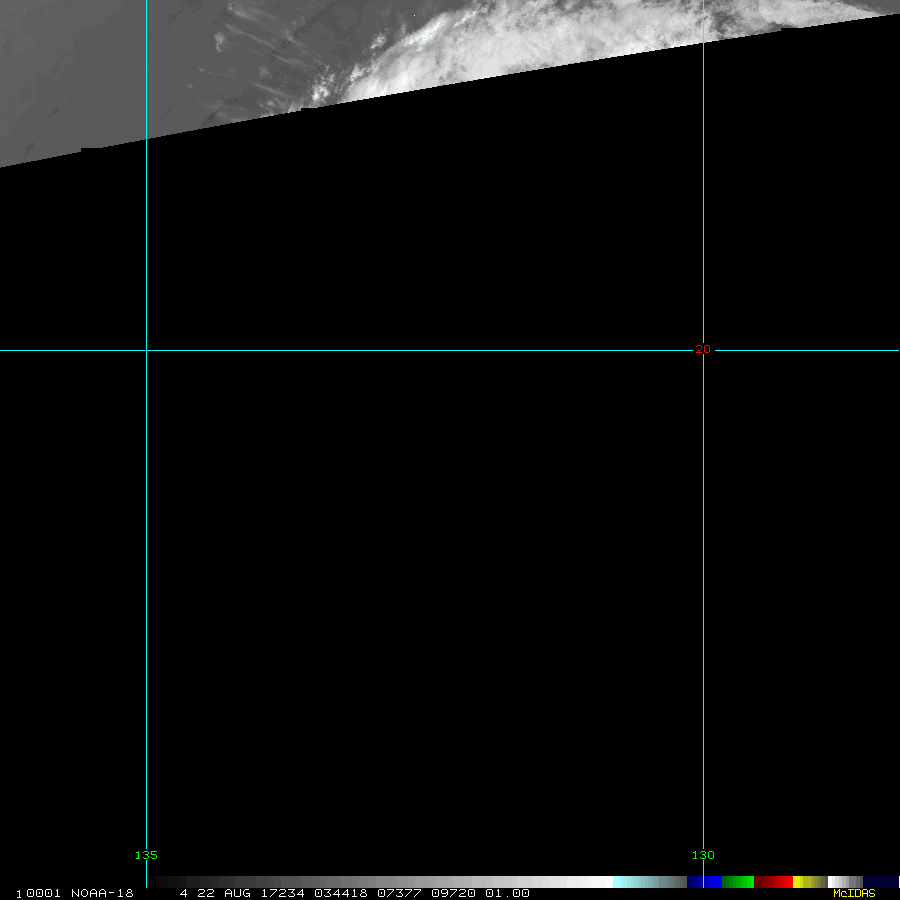
Task: Select the blue segment of color bar
Action: click(x=704, y=882)
